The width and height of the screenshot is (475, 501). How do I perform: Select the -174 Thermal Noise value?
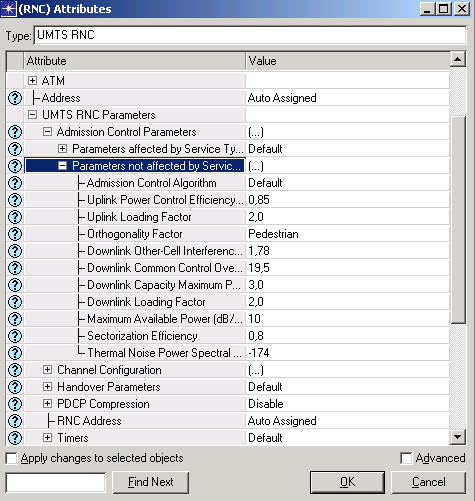258,353
